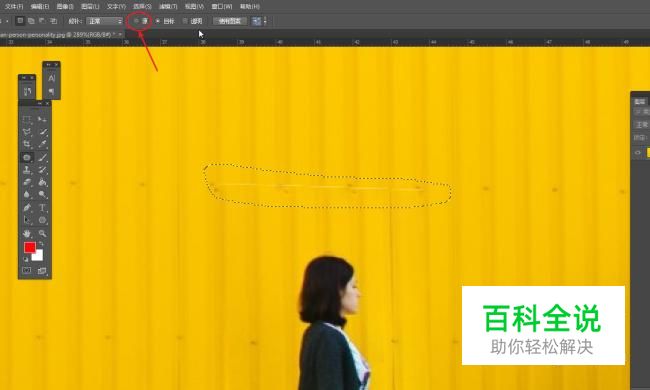The height and width of the screenshot is (390, 650).
Task: Select the Hand tool
Action: 27,233
